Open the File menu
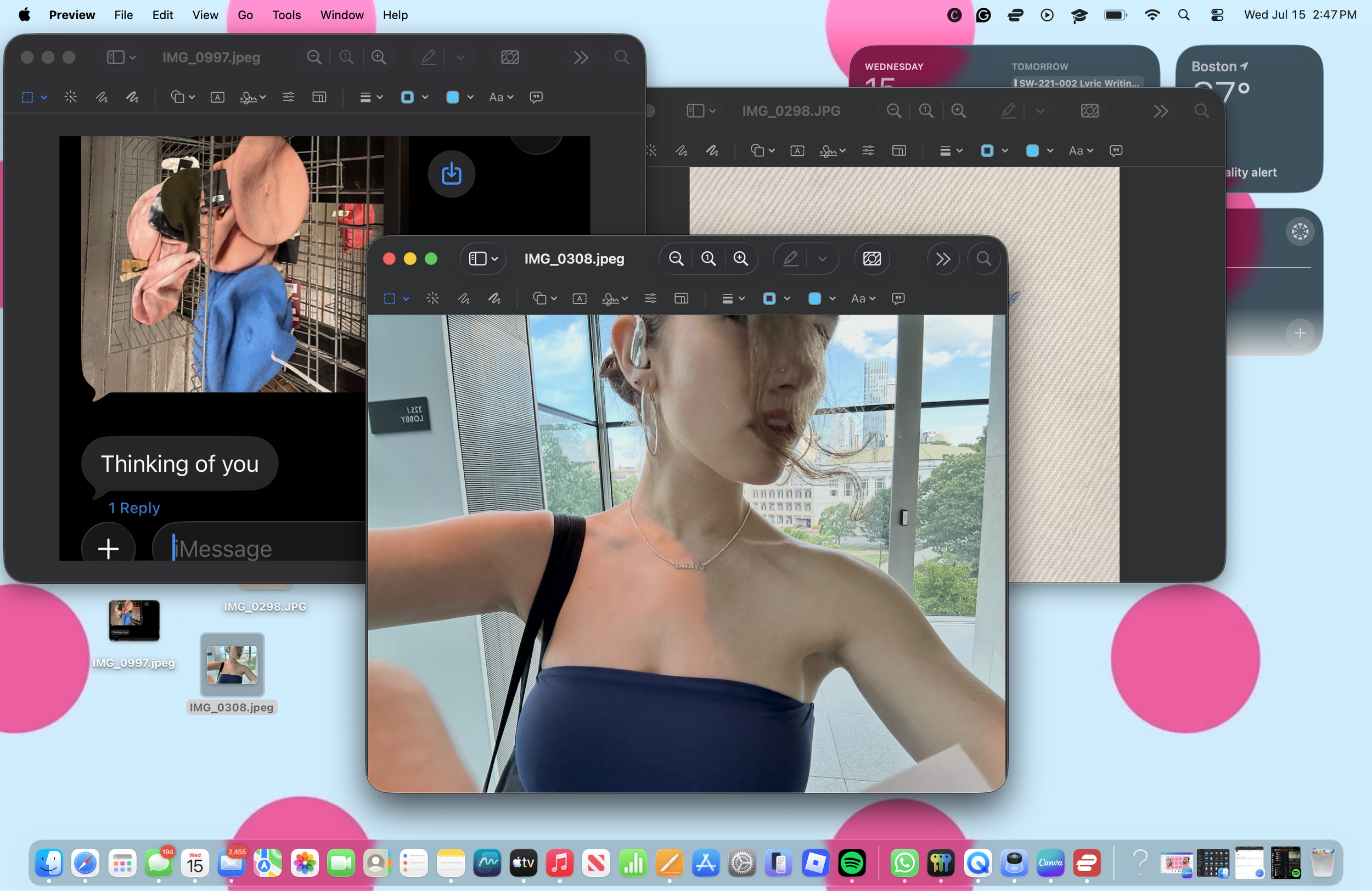1372x891 pixels. coord(123,15)
